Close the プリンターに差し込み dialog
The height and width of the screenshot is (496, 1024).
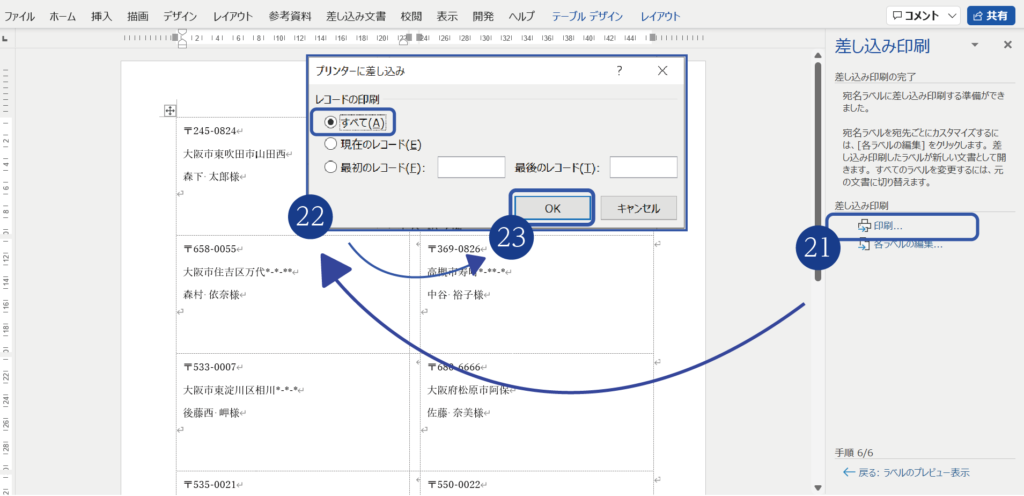pos(662,71)
